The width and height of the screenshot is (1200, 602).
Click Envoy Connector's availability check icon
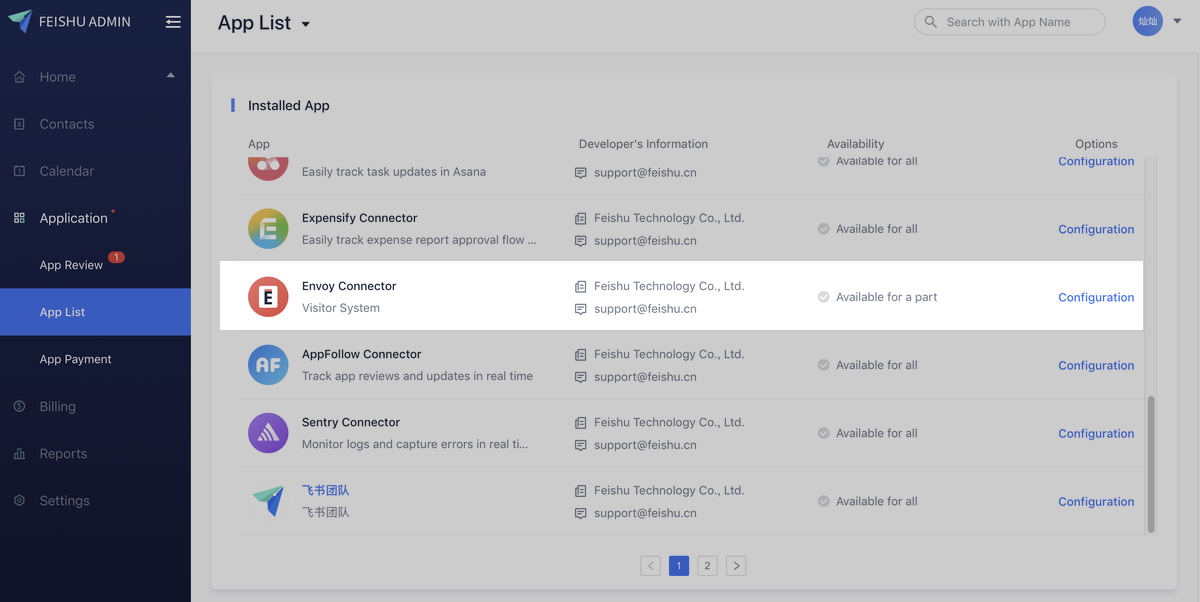[823, 297]
